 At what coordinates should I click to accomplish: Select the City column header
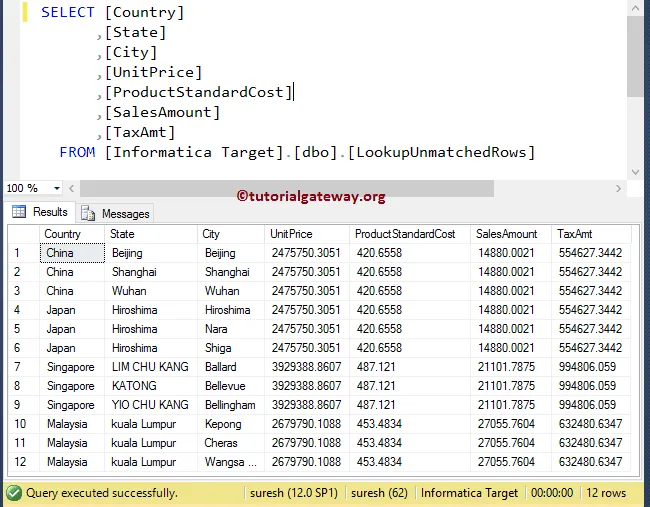(x=231, y=234)
